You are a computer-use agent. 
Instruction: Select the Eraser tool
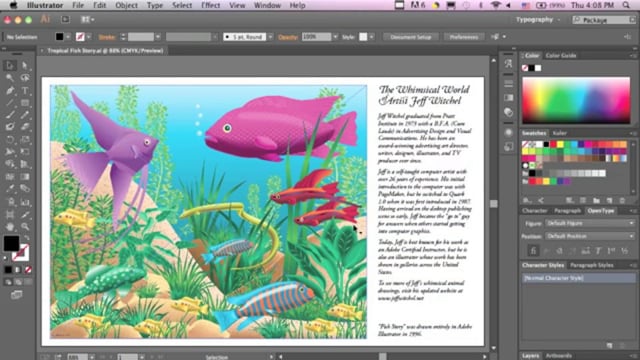click(x=25, y=127)
